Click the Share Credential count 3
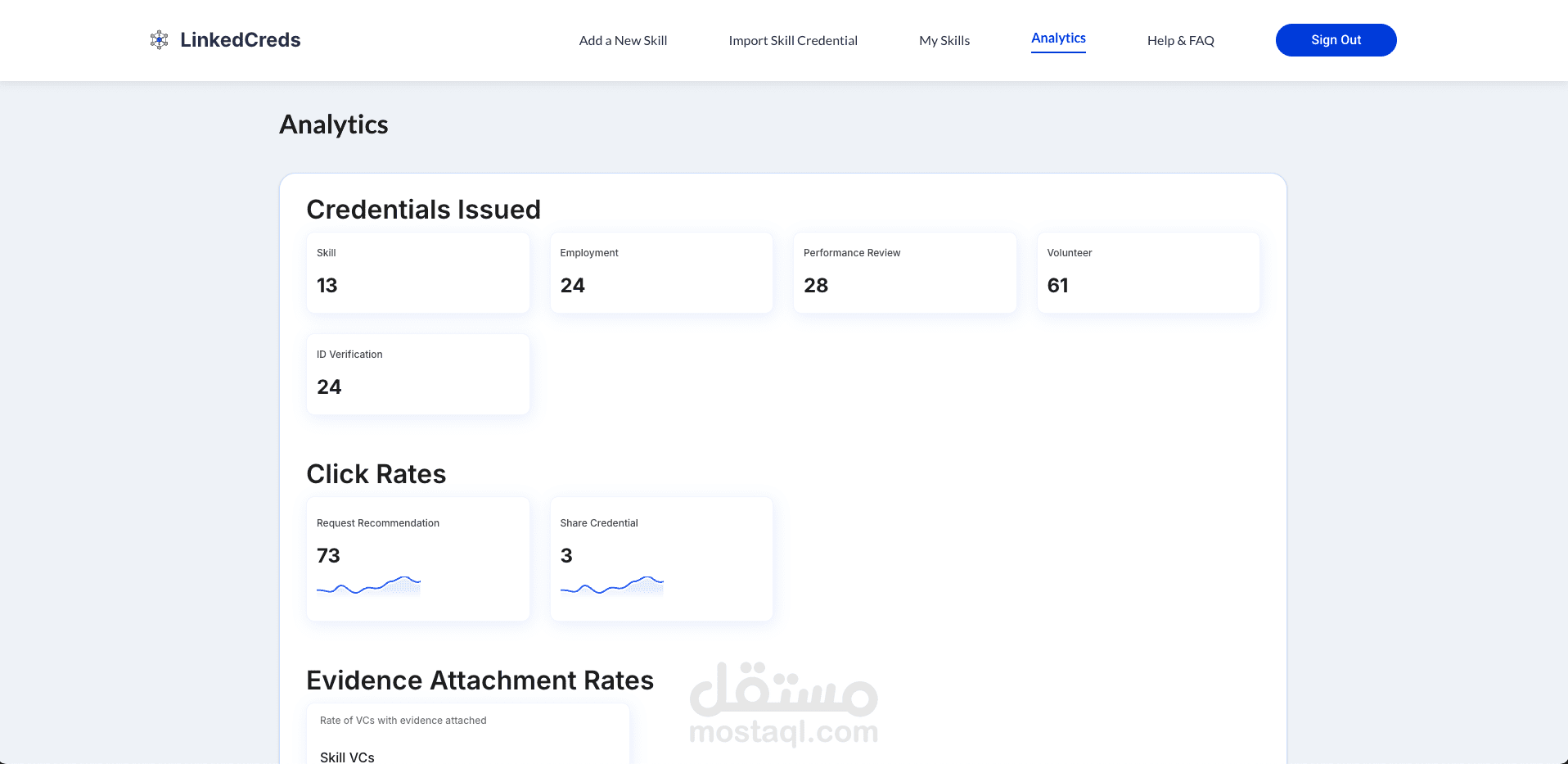1568x764 pixels. 566,556
